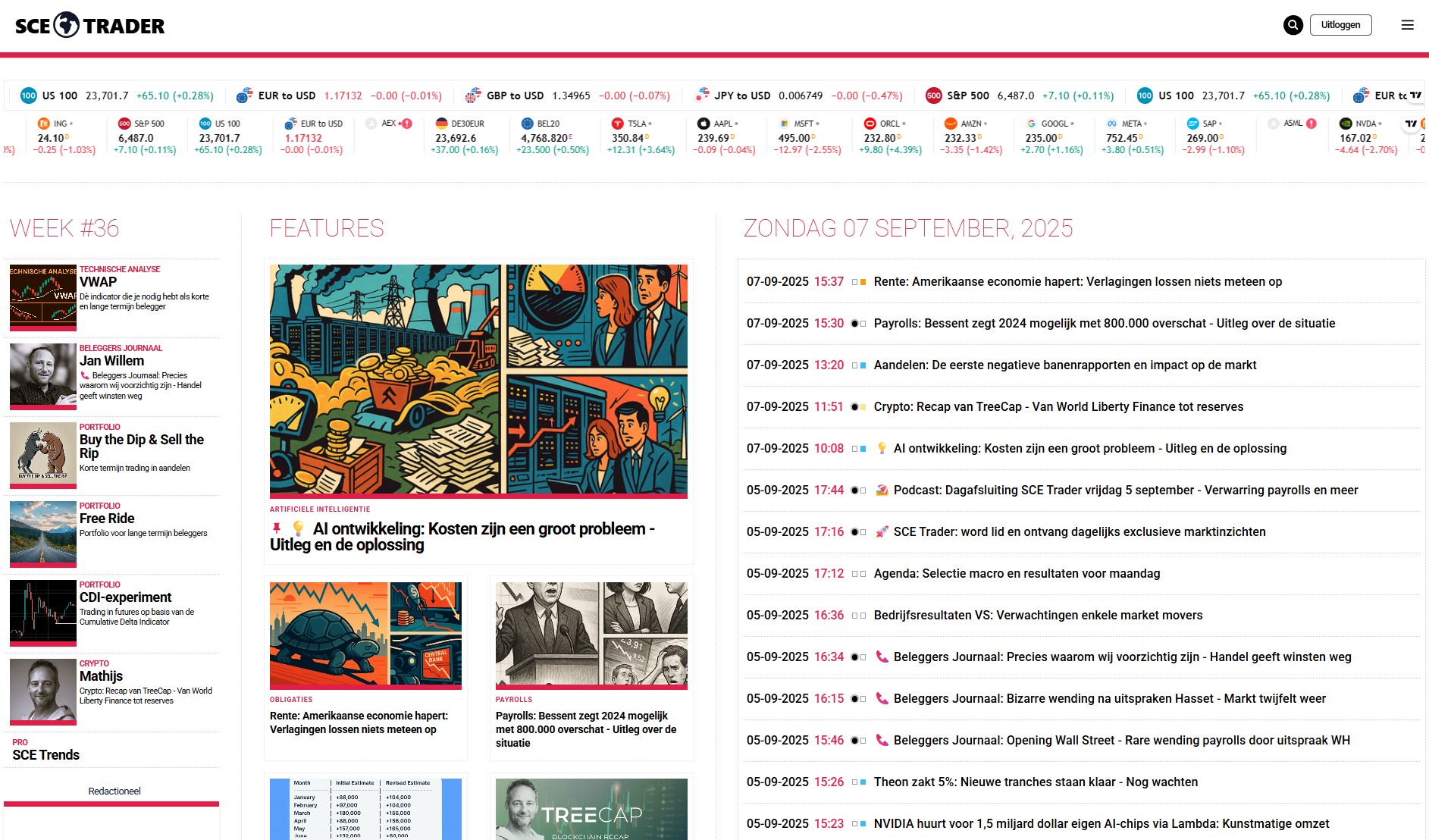Open the ASML ticker icon

(x=1274, y=124)
